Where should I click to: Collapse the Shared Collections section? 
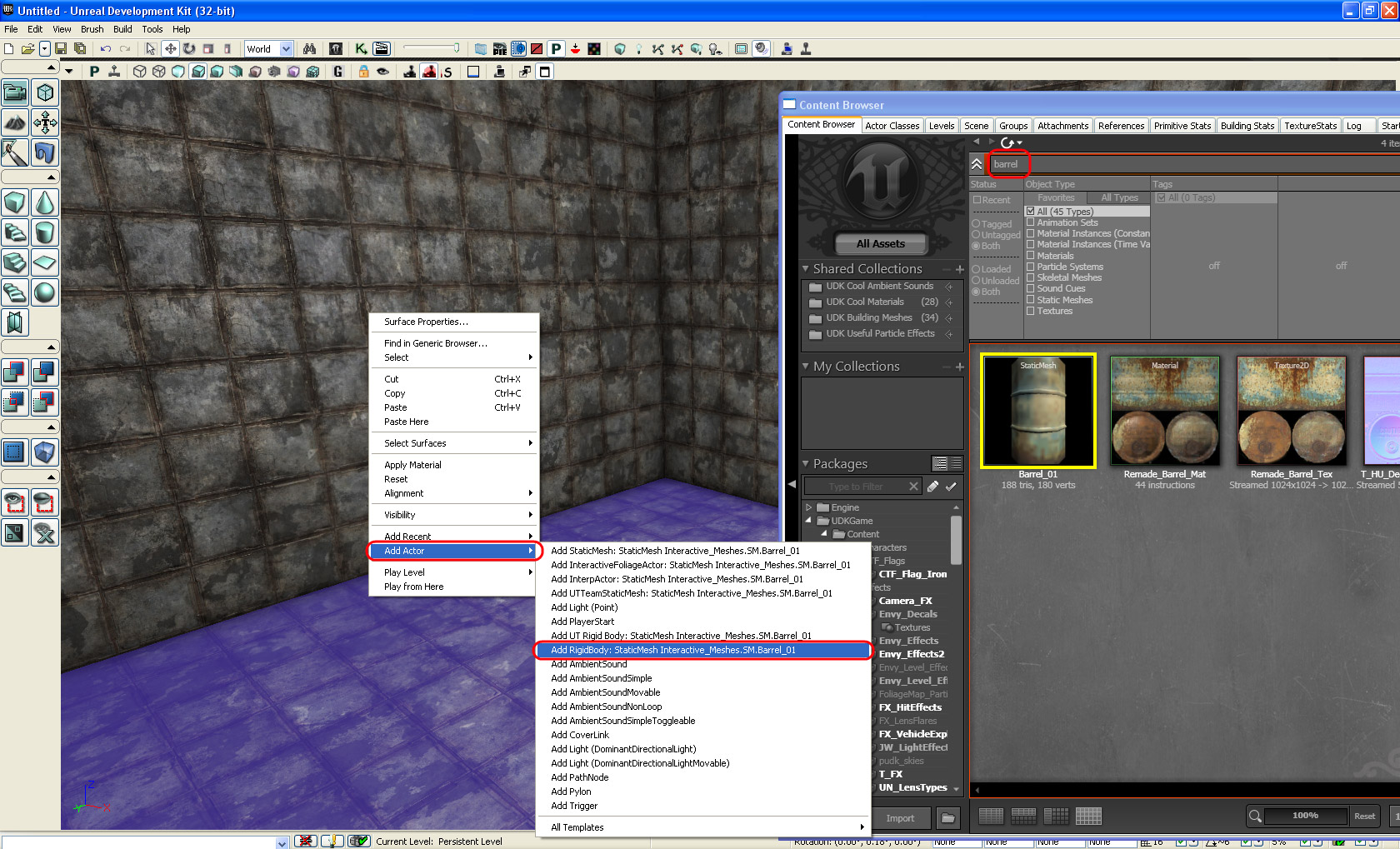point(806,269)
